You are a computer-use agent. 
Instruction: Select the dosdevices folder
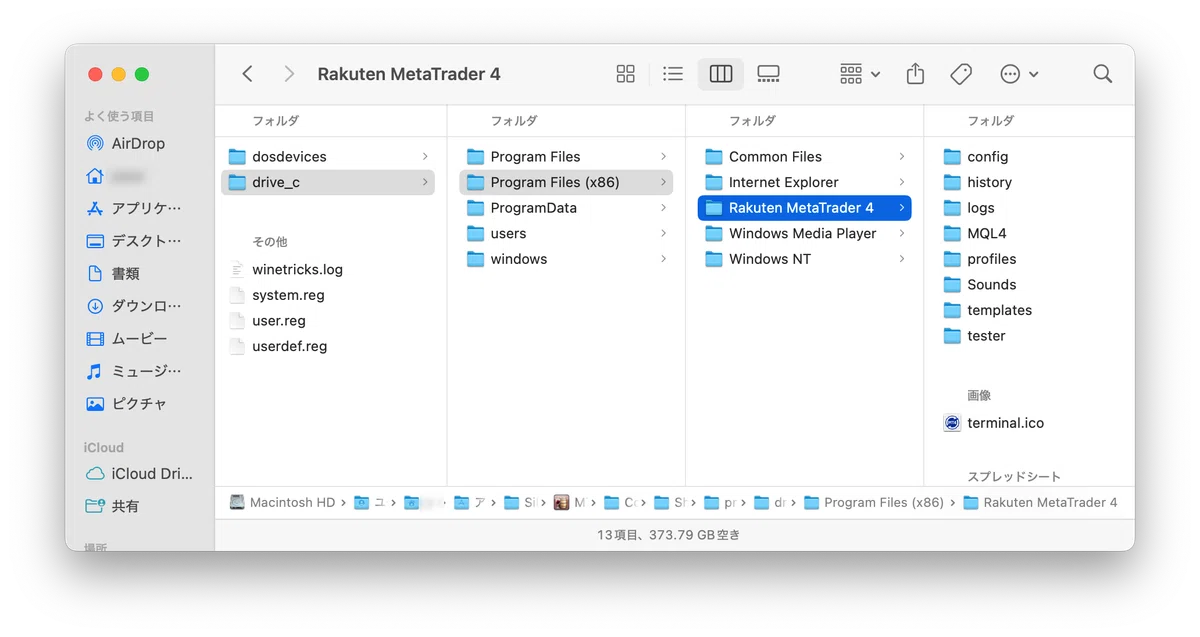[x=328, y=156]
